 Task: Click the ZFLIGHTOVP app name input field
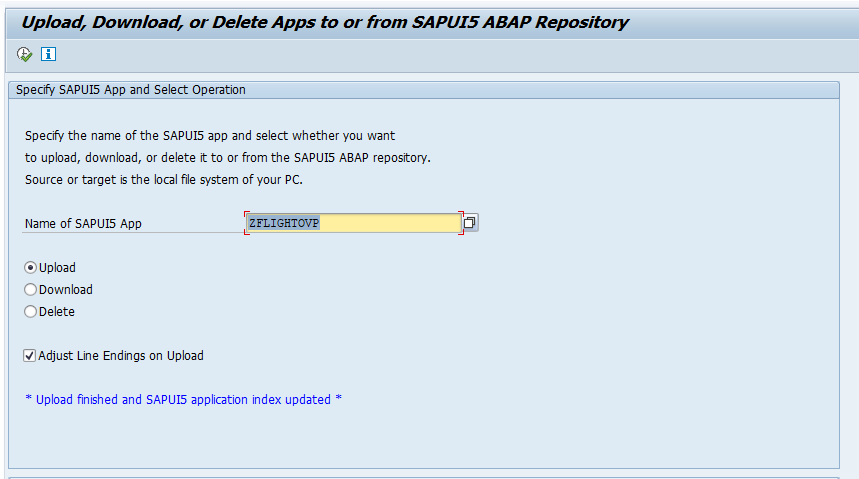tap(353, 223)
